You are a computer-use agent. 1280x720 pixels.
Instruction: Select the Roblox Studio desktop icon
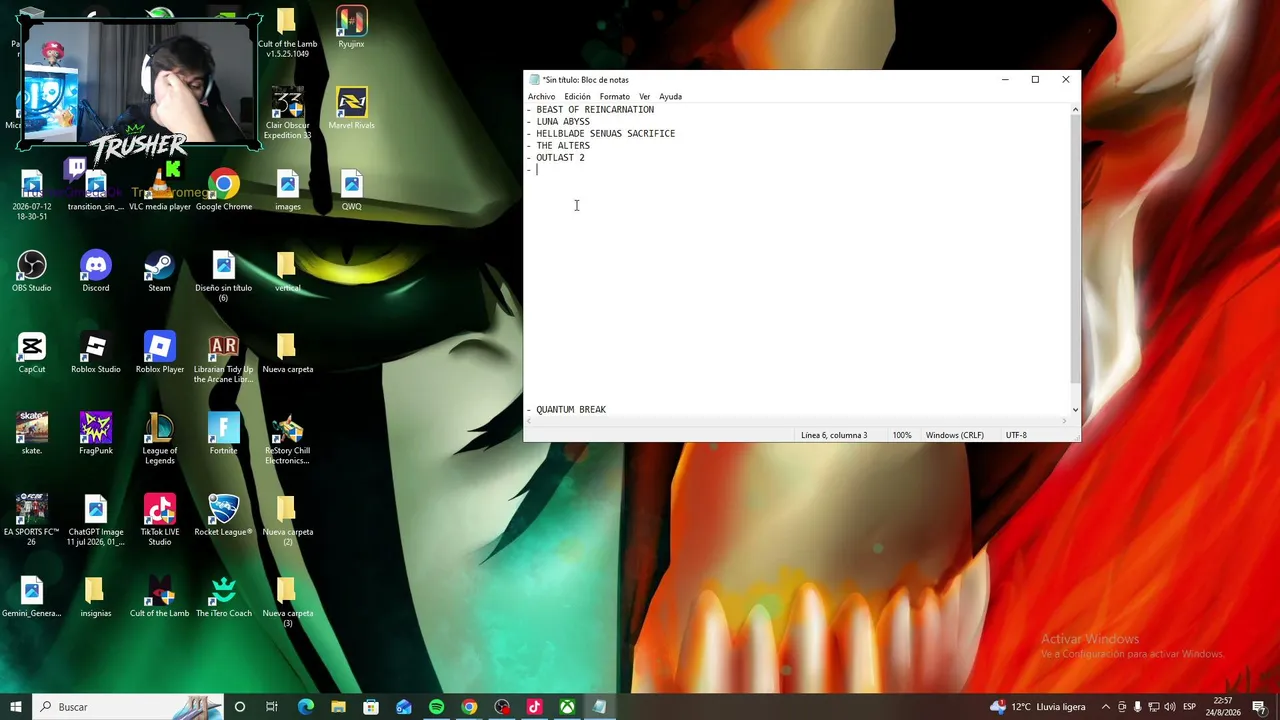click(x=96, y=353)
